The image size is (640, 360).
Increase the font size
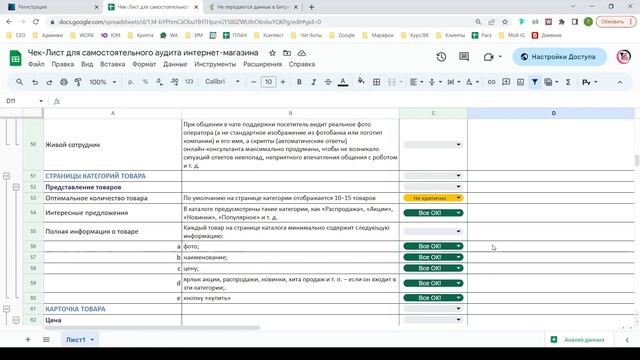[x=283, y=82]
